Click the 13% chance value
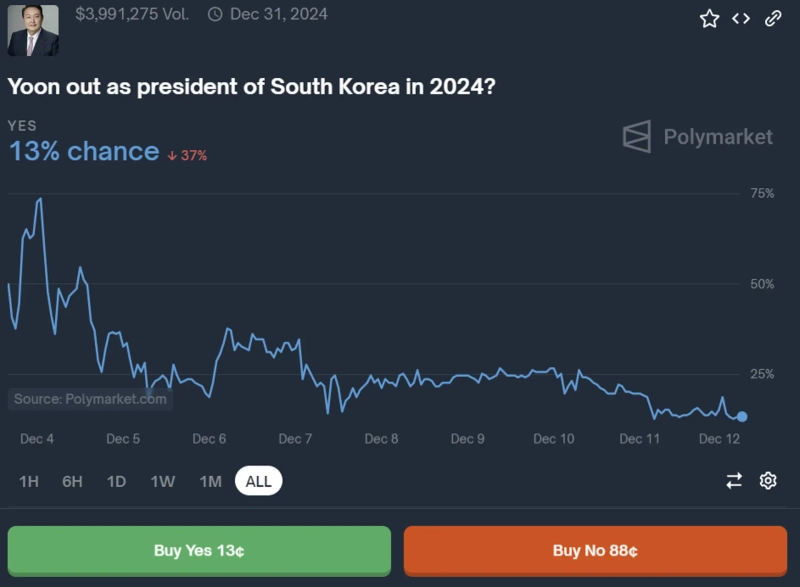Viewport: 800px width, 587px height. [x=84, y=152]
